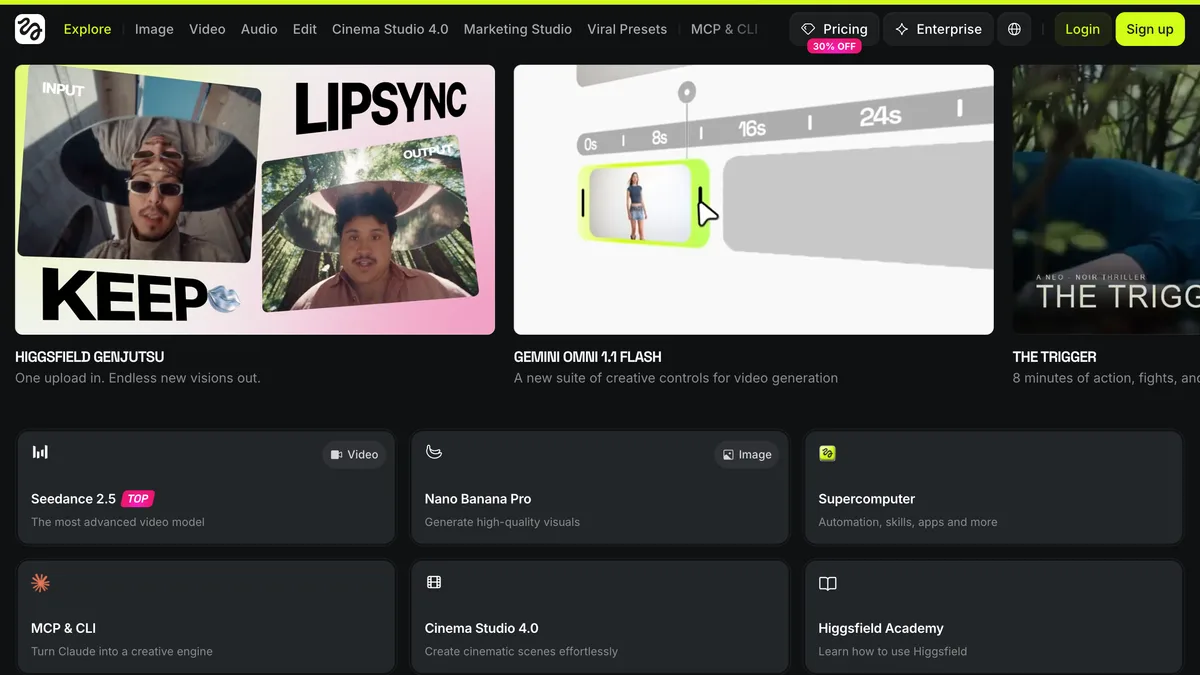The image size is (1200, 675).
Task: Click the Cinema Studio 4.0 film icon
Action: pos(433,582)
